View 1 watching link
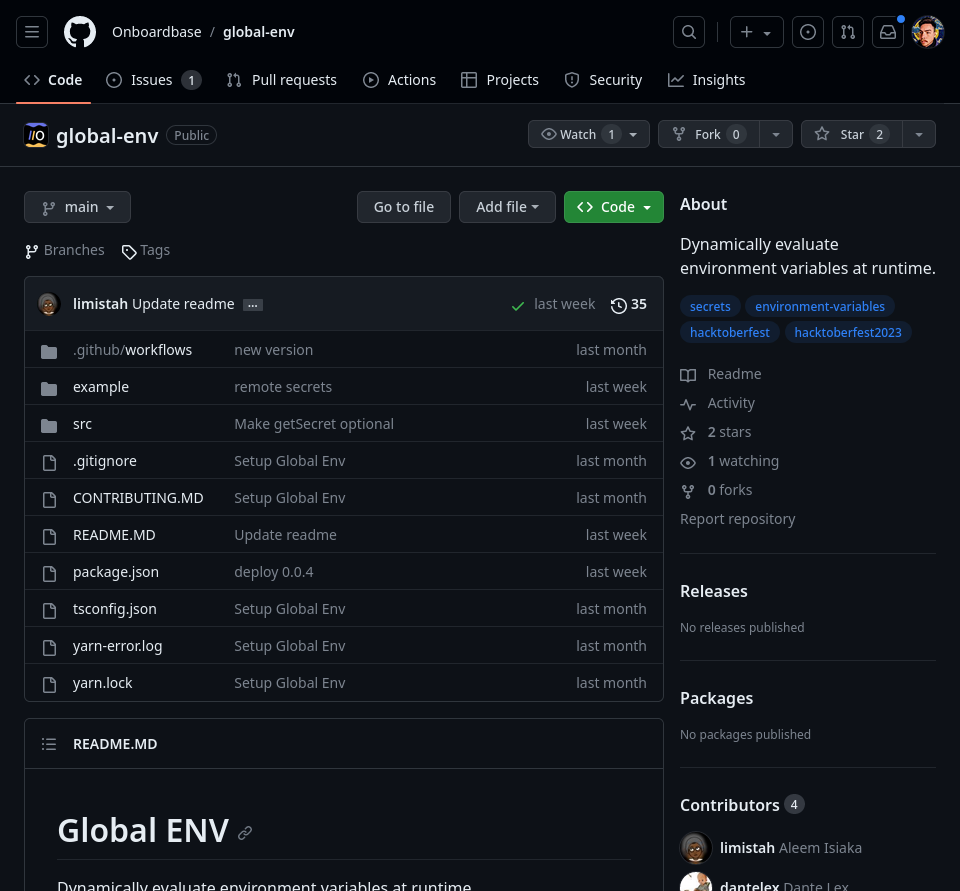Screen dimensions: 960x891 click(730, 461)
